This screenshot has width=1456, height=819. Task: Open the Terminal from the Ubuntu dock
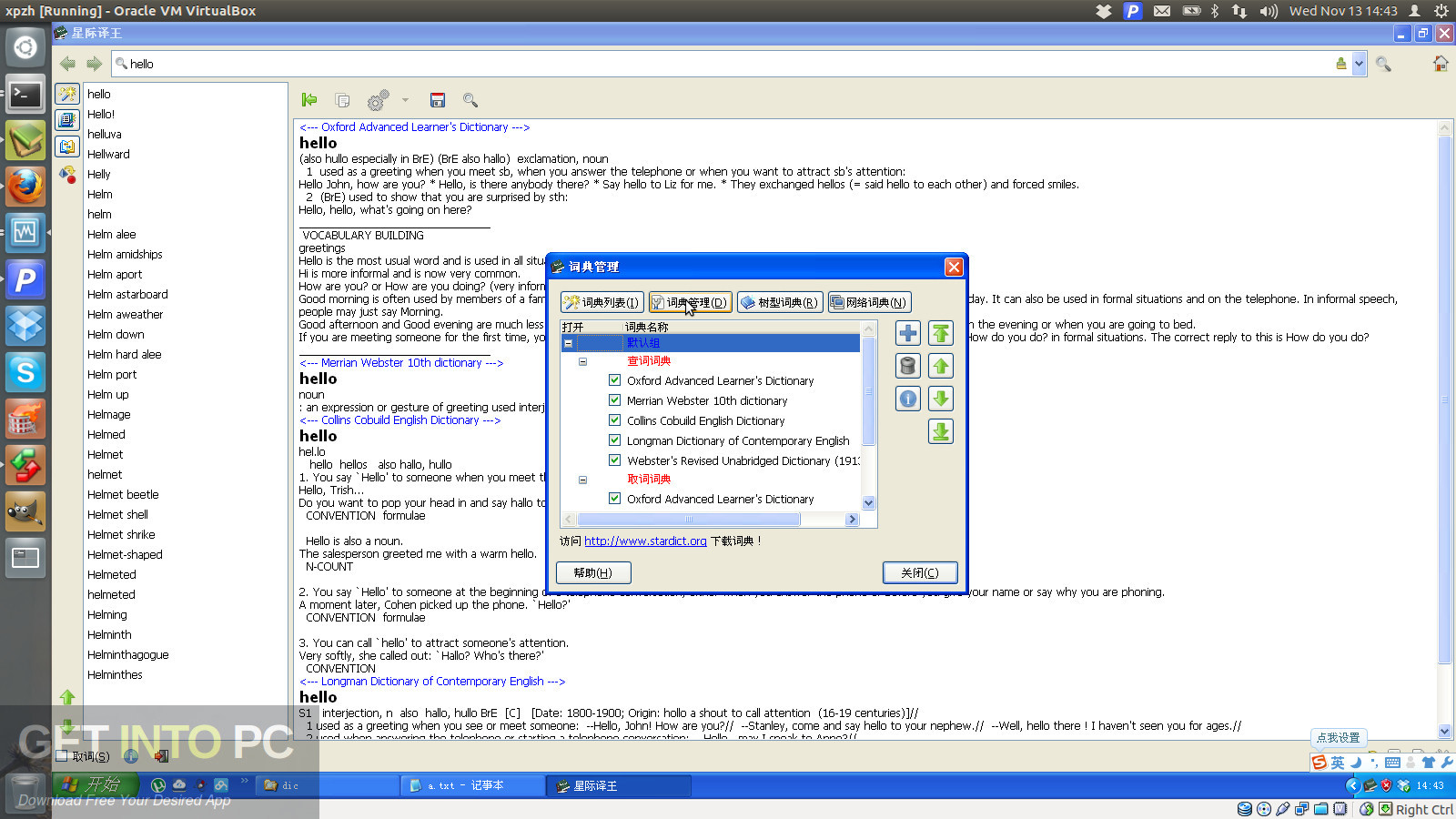tap(25, 94)
